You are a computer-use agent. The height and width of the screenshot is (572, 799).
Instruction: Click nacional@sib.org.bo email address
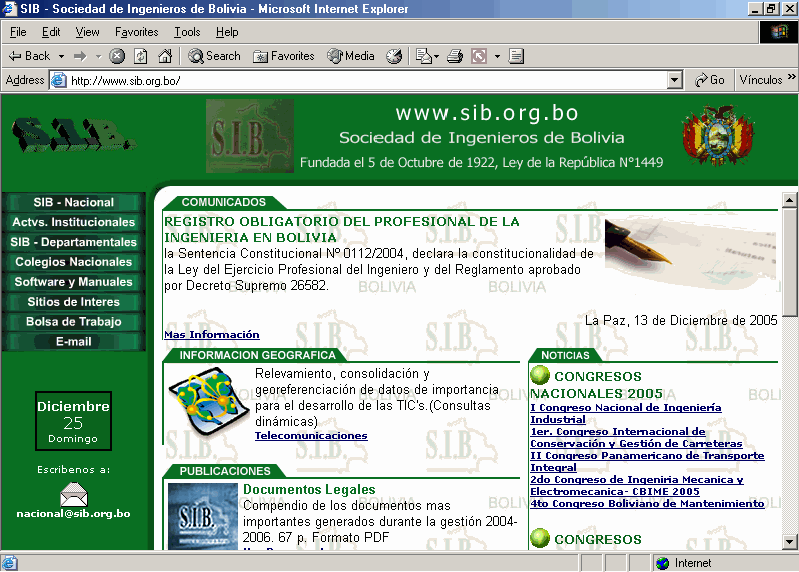pos(73,513)
